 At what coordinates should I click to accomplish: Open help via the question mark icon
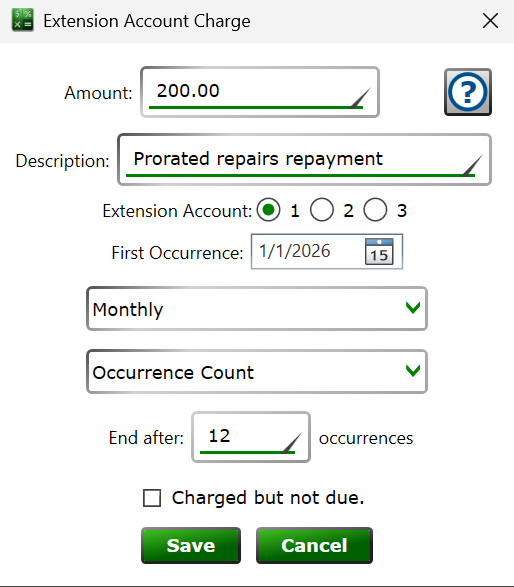point(468,92)
